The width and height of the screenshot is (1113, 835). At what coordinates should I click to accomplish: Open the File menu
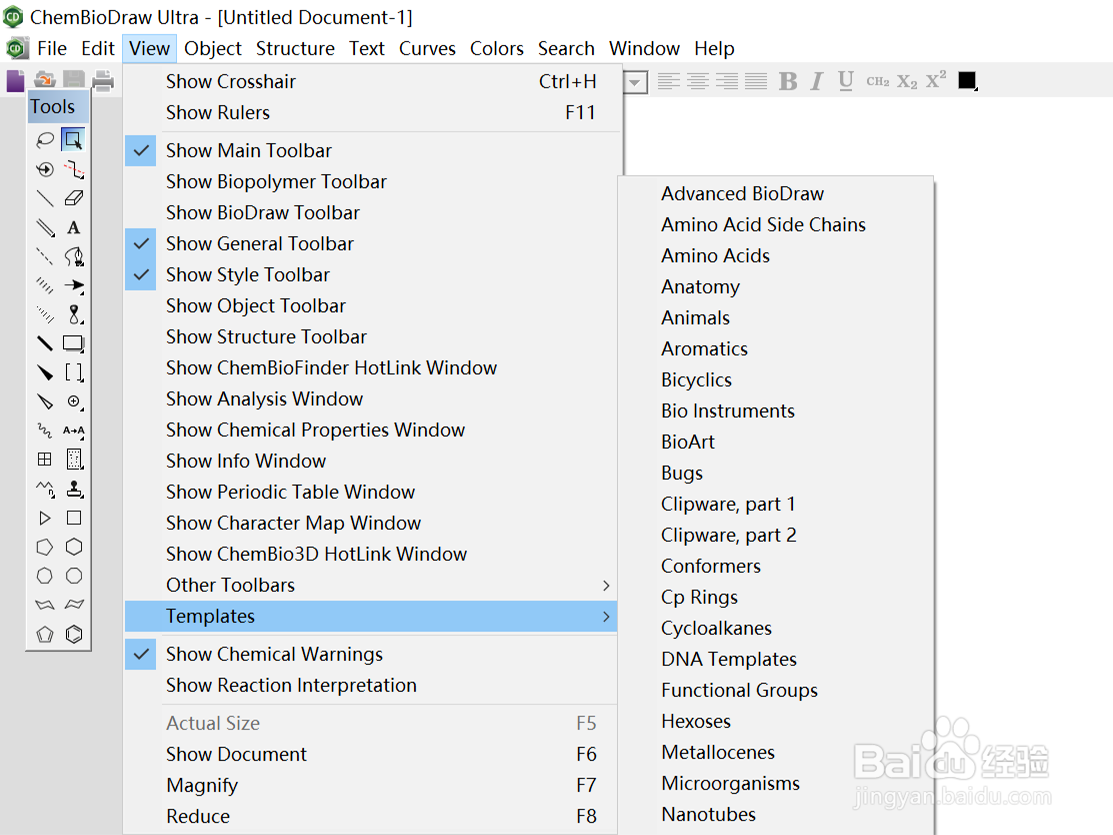(x=52, y=48)
